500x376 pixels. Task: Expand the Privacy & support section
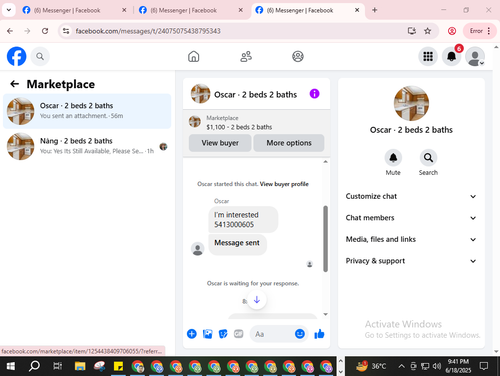click(411, 261)
